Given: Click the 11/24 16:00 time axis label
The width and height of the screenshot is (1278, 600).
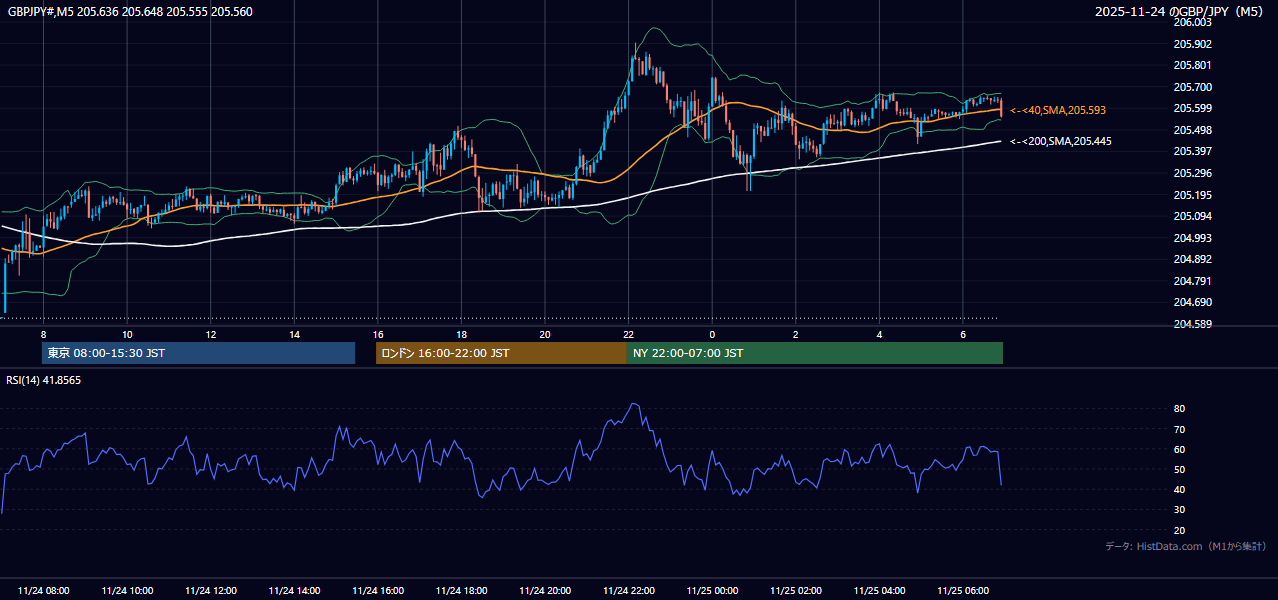Looking at the screenshot, I should (378, 591).
